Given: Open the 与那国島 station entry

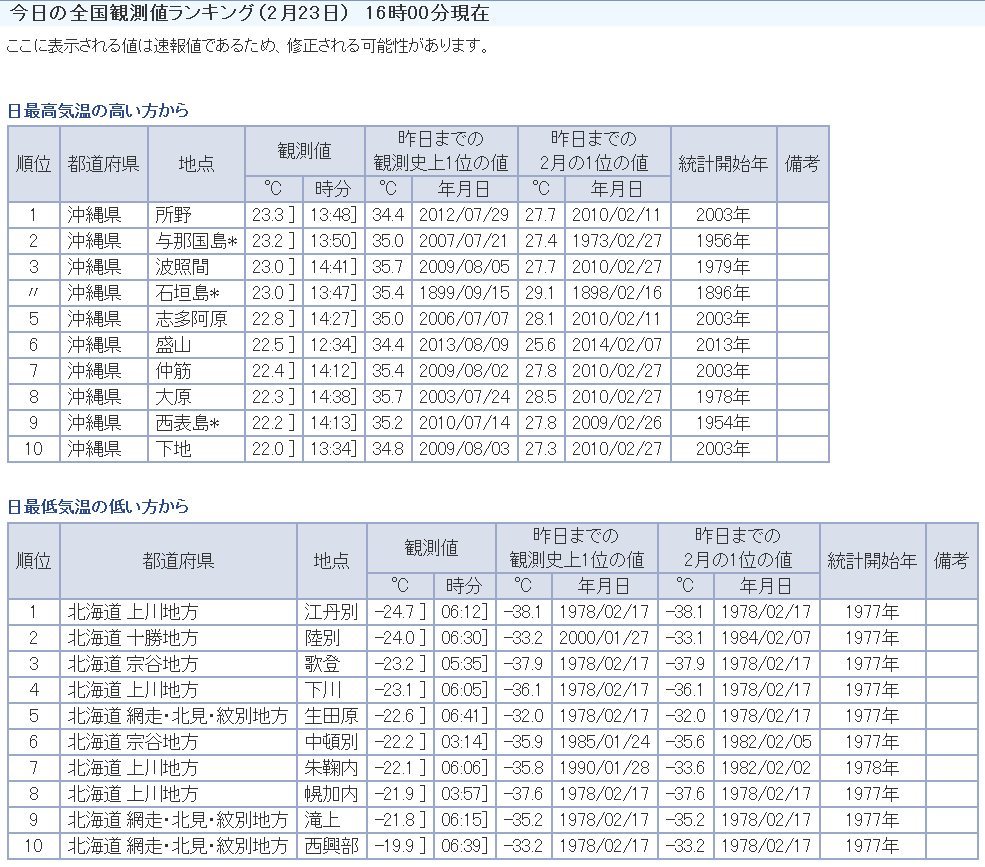Looking at the screenshot, I should pyautogui.click(x=194, y=241).
